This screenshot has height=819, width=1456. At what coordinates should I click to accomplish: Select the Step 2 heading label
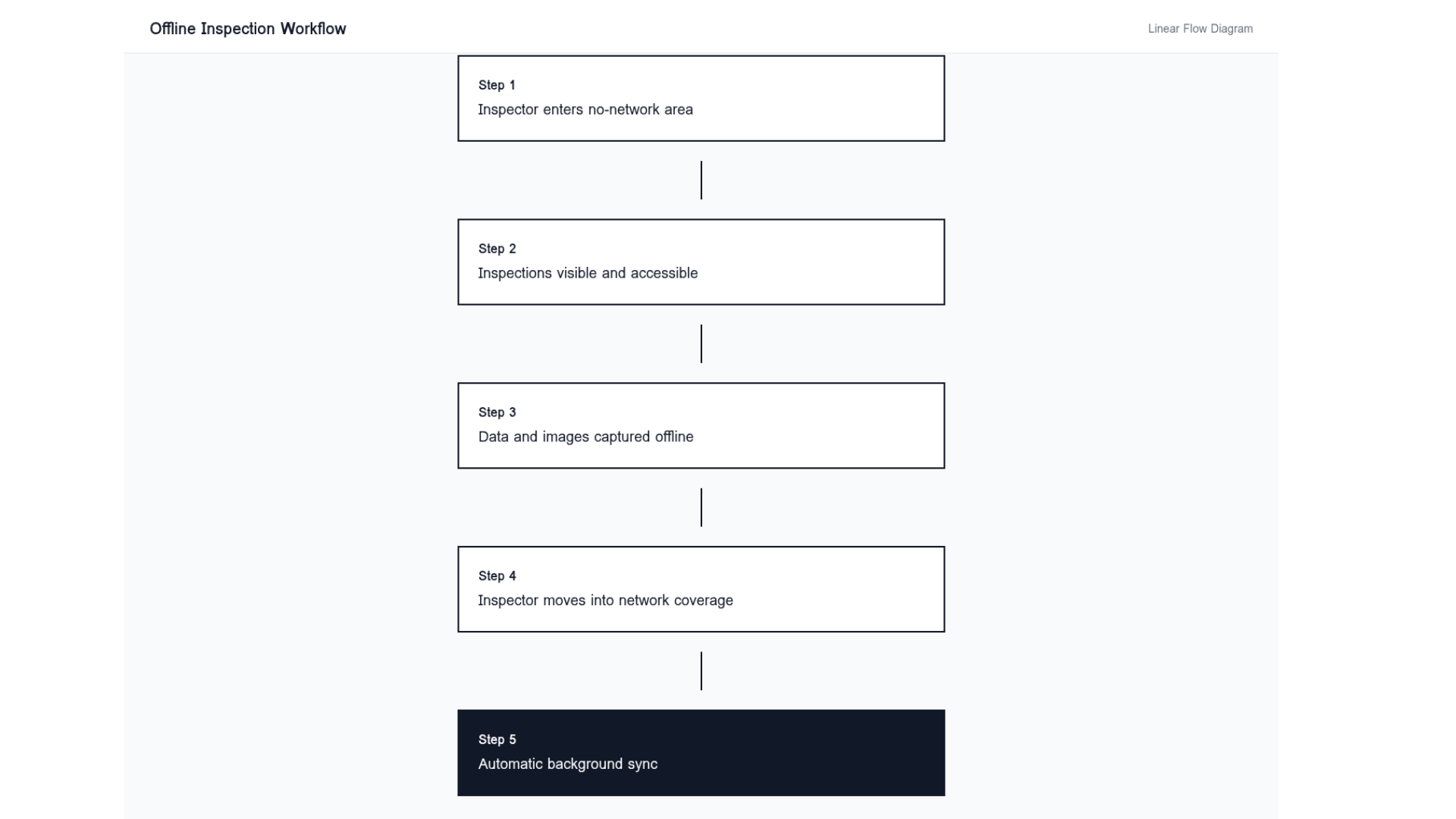497,249
